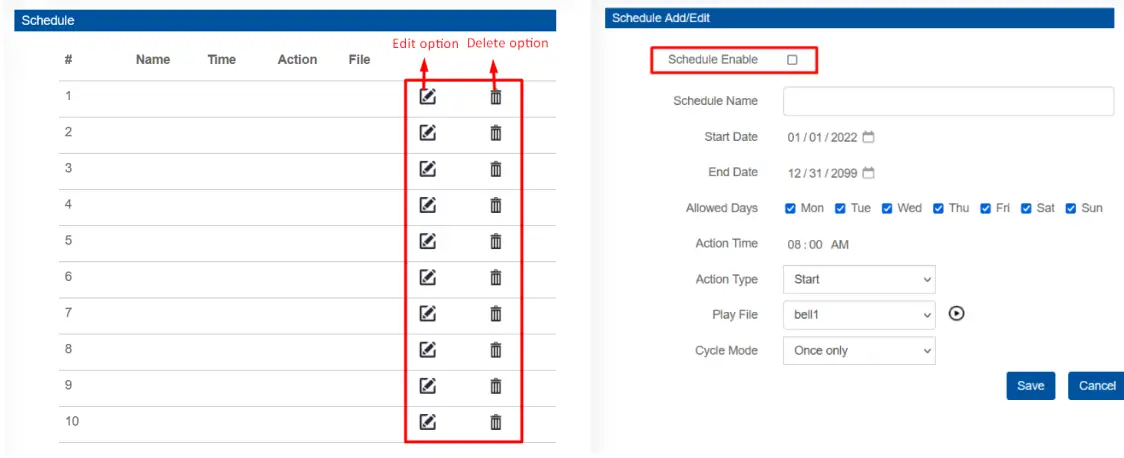
Task: Edit schedule row 10
Action: tap(427, 421)
